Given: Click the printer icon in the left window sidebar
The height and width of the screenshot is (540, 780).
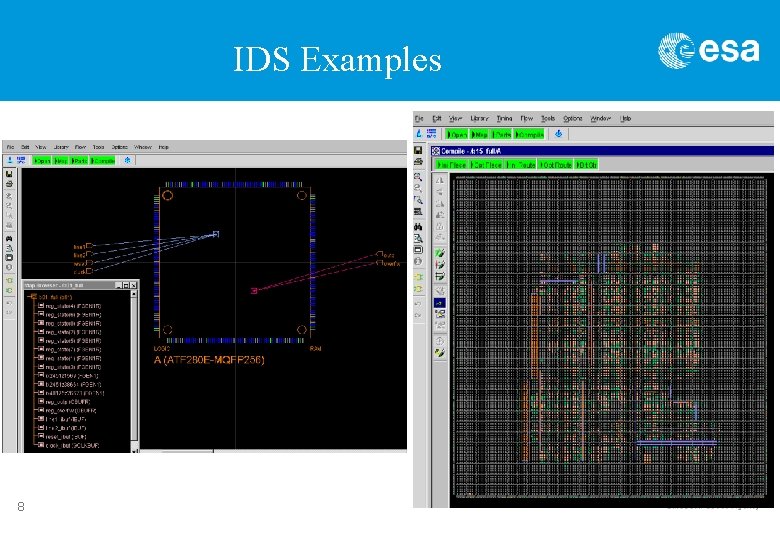Looking at the screenshot, I should [9, 184].
